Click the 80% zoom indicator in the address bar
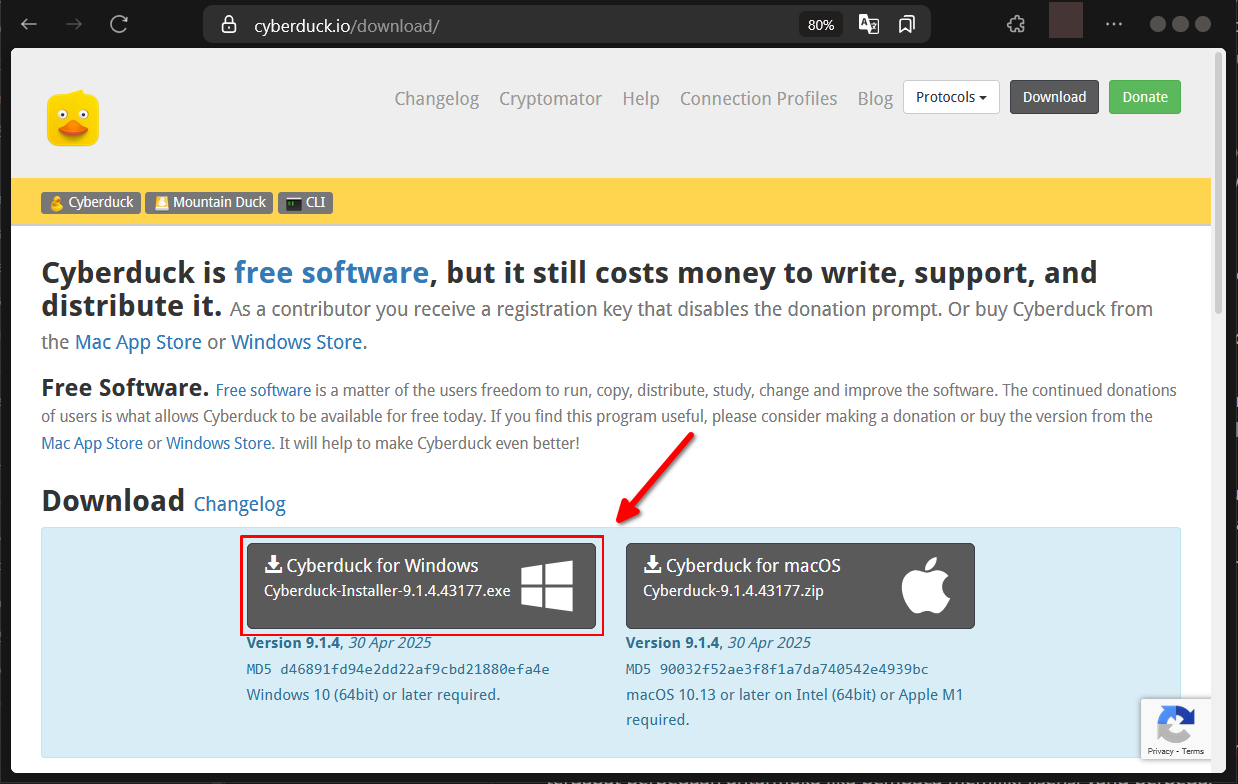This screenshot has width=1238, height=784. pyautogui.click(x=821, y=25)
